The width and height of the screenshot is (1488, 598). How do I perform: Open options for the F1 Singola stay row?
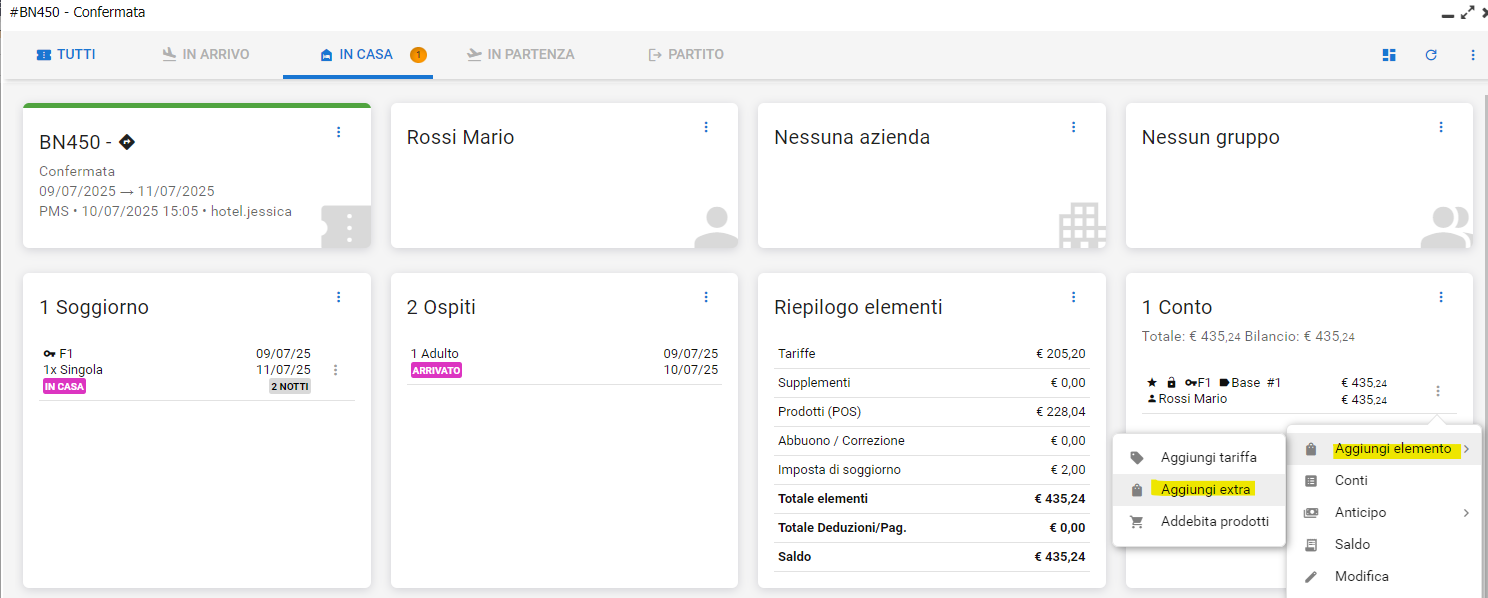[x=335, y=370]
